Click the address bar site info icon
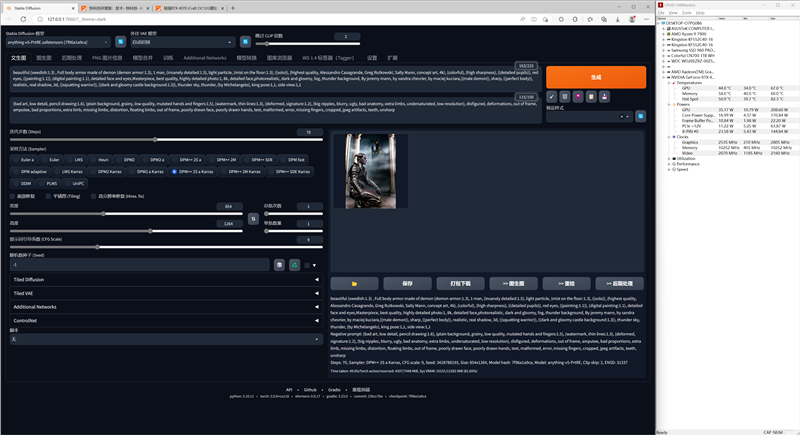The height and width of the screenshot is (435, 800). tap(40, 19)
